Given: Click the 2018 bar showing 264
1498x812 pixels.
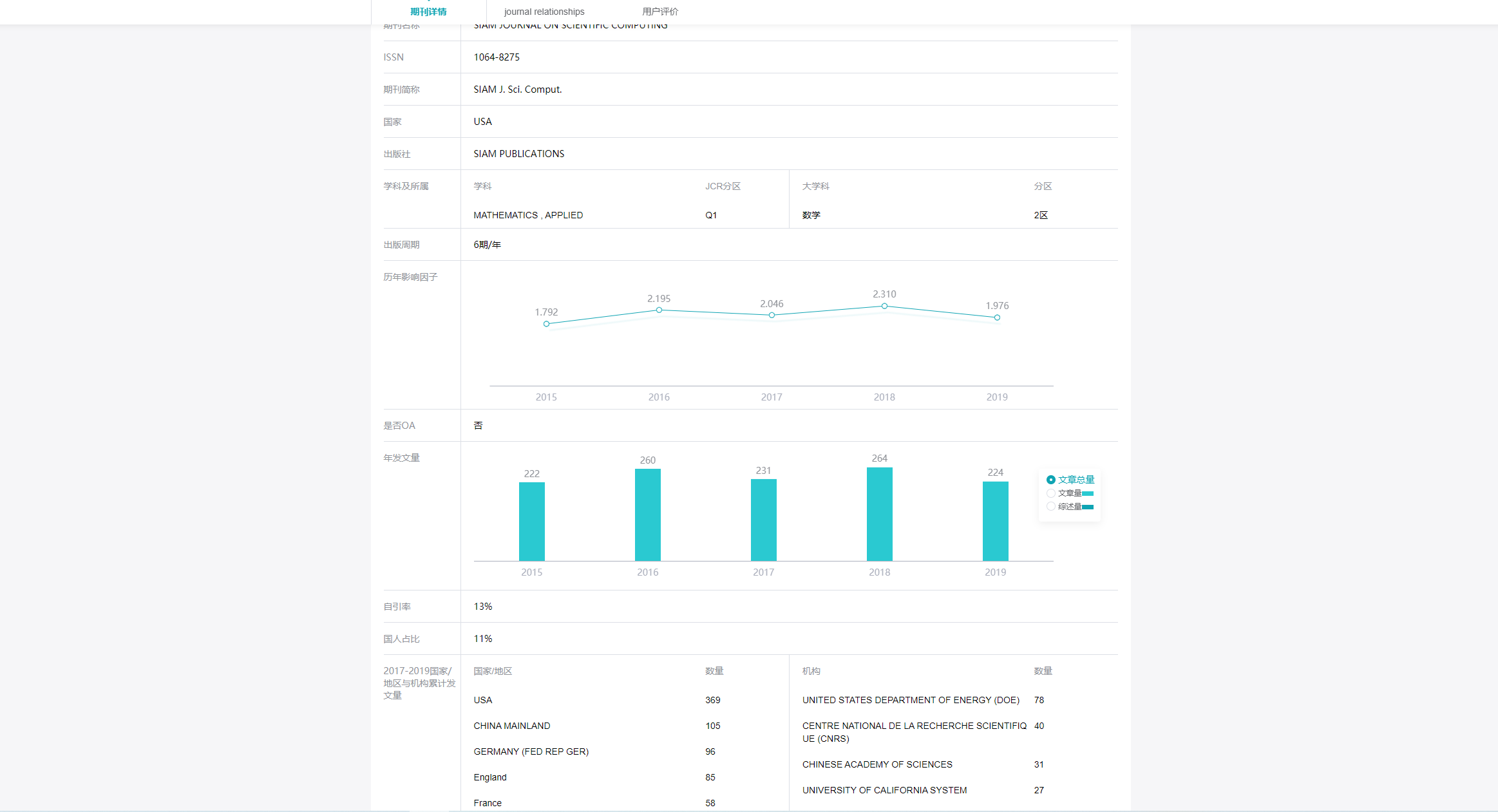Looking at the screenshot, I should (x=880, y=515).
